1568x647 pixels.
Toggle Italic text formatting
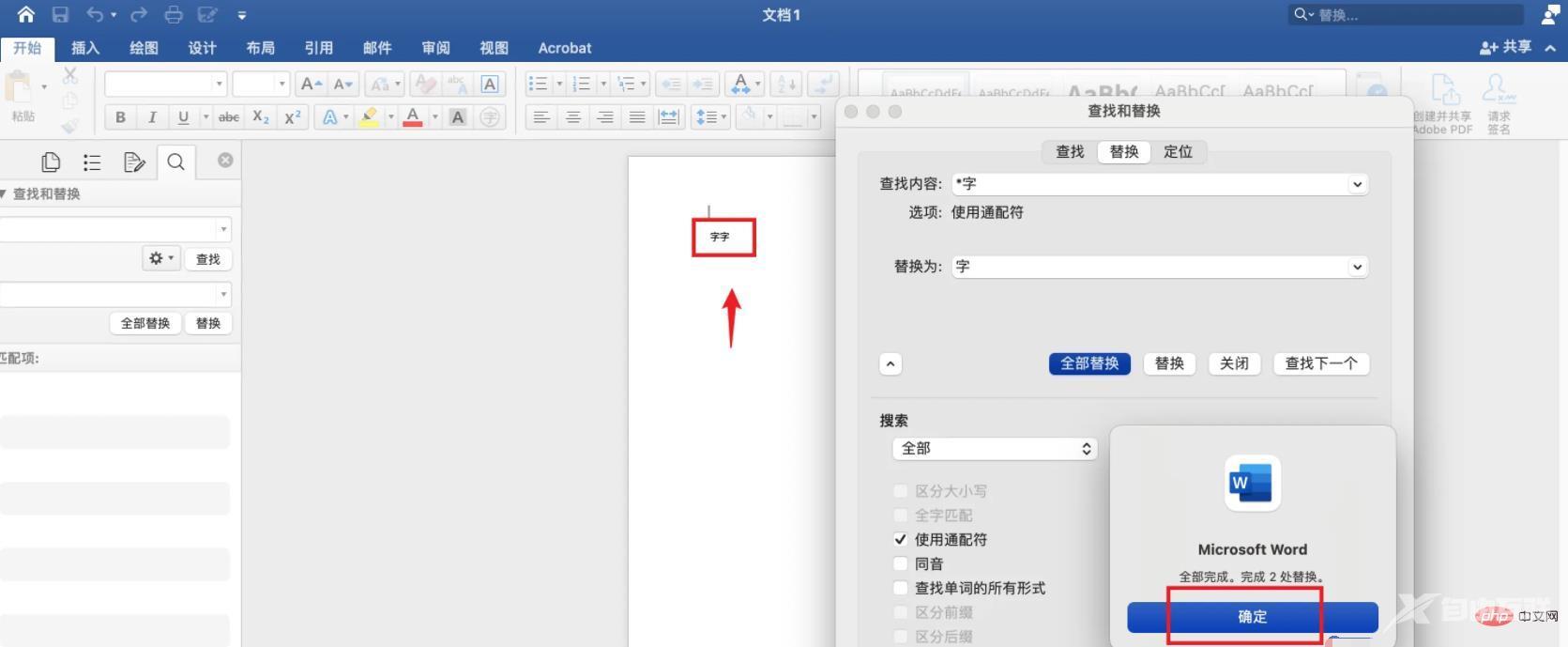(151, 117)
